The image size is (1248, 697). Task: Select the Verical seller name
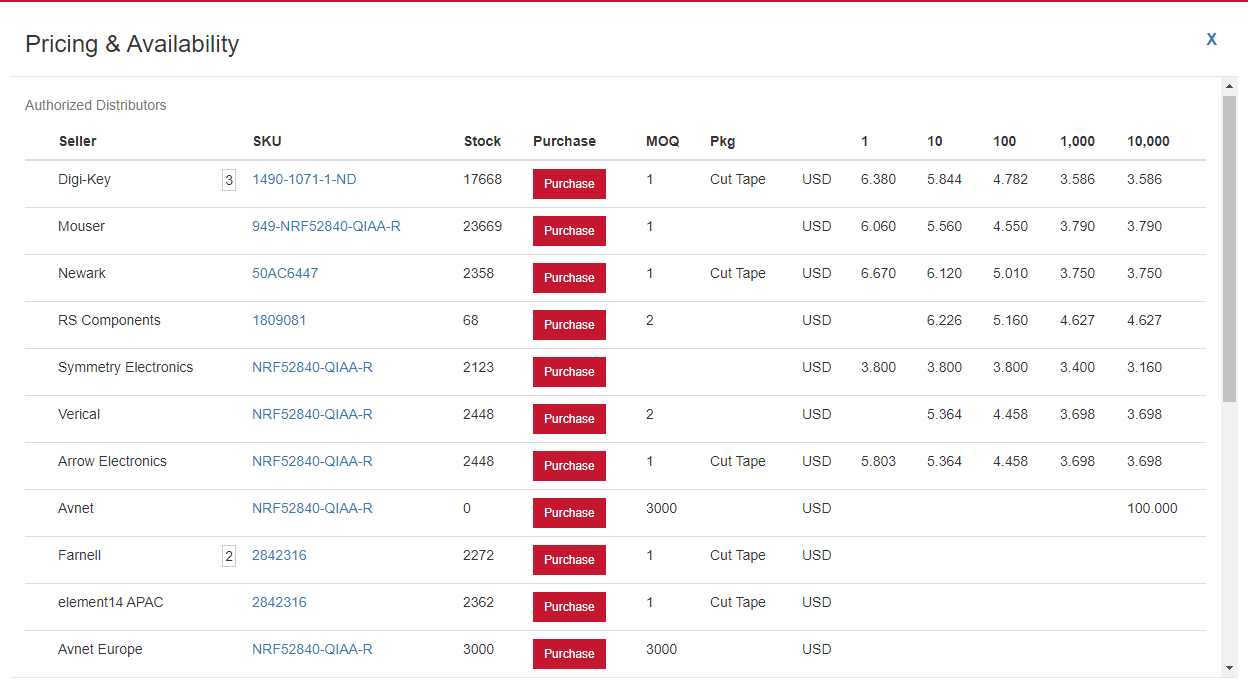(x=79, y=415)
